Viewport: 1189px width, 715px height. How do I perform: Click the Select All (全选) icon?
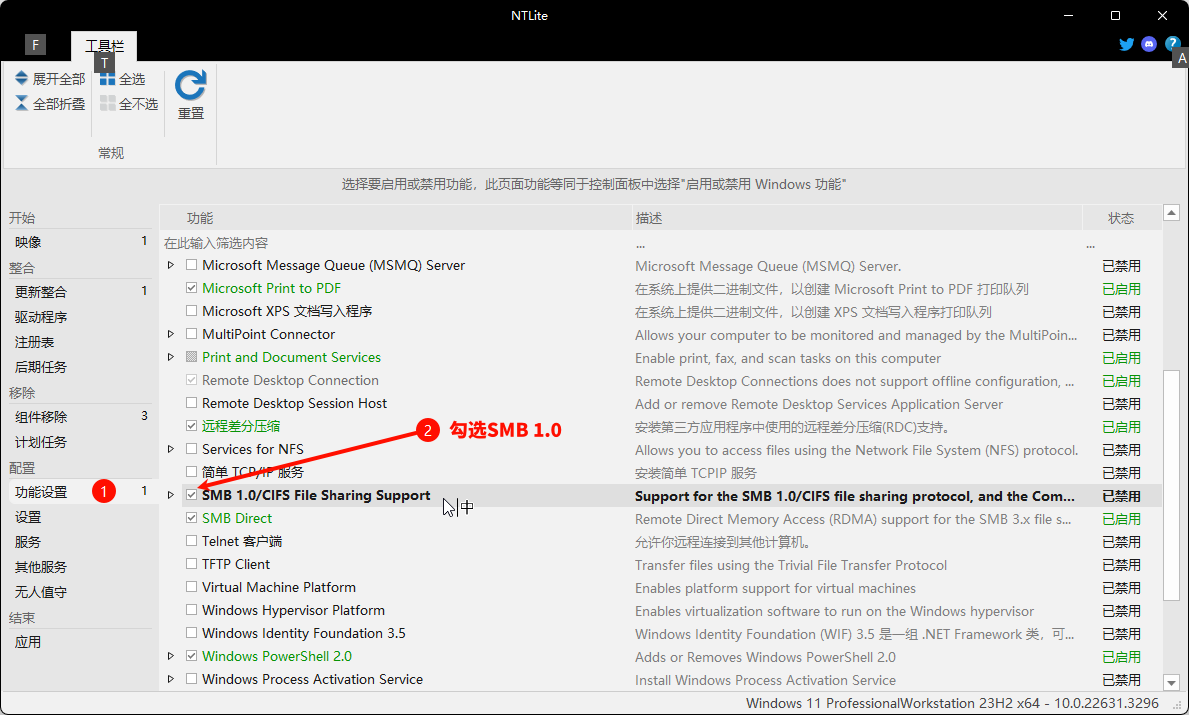tap(108, 79)
